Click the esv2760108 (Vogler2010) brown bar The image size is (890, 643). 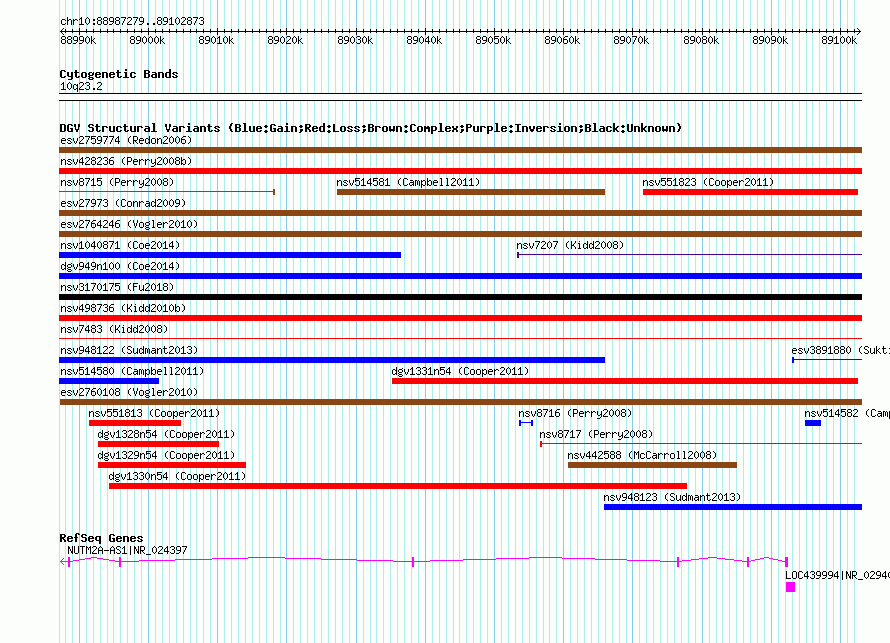[x=460, y=402]
